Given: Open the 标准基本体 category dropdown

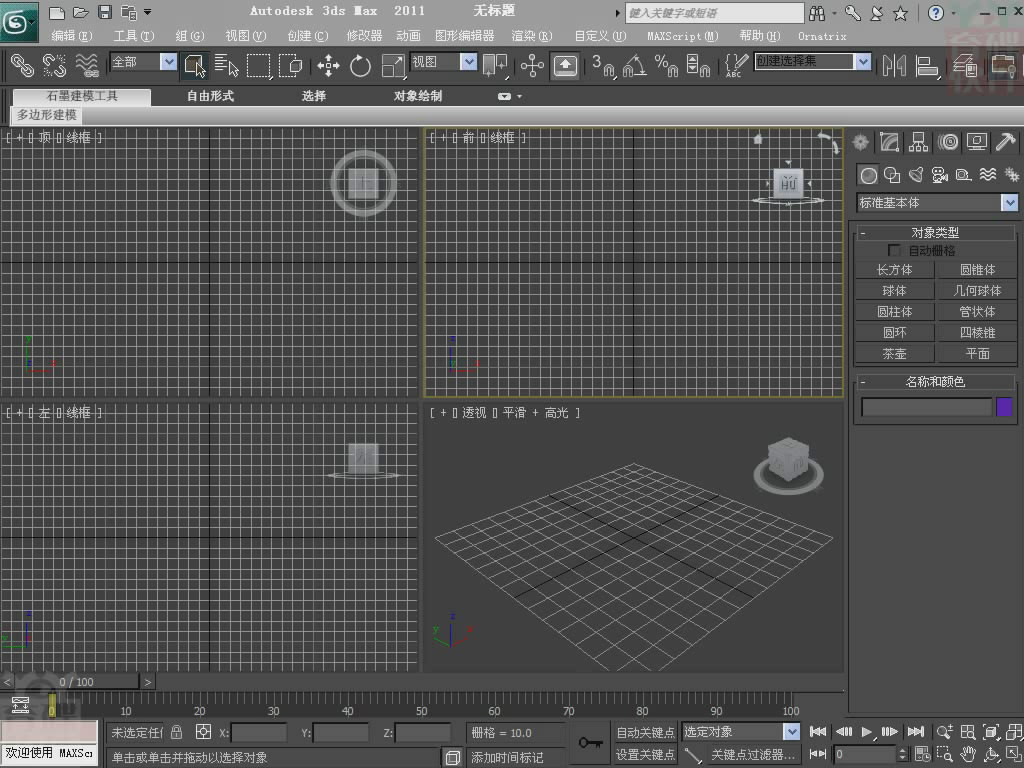Looking at the screenshot, I should coord(1010,202).
